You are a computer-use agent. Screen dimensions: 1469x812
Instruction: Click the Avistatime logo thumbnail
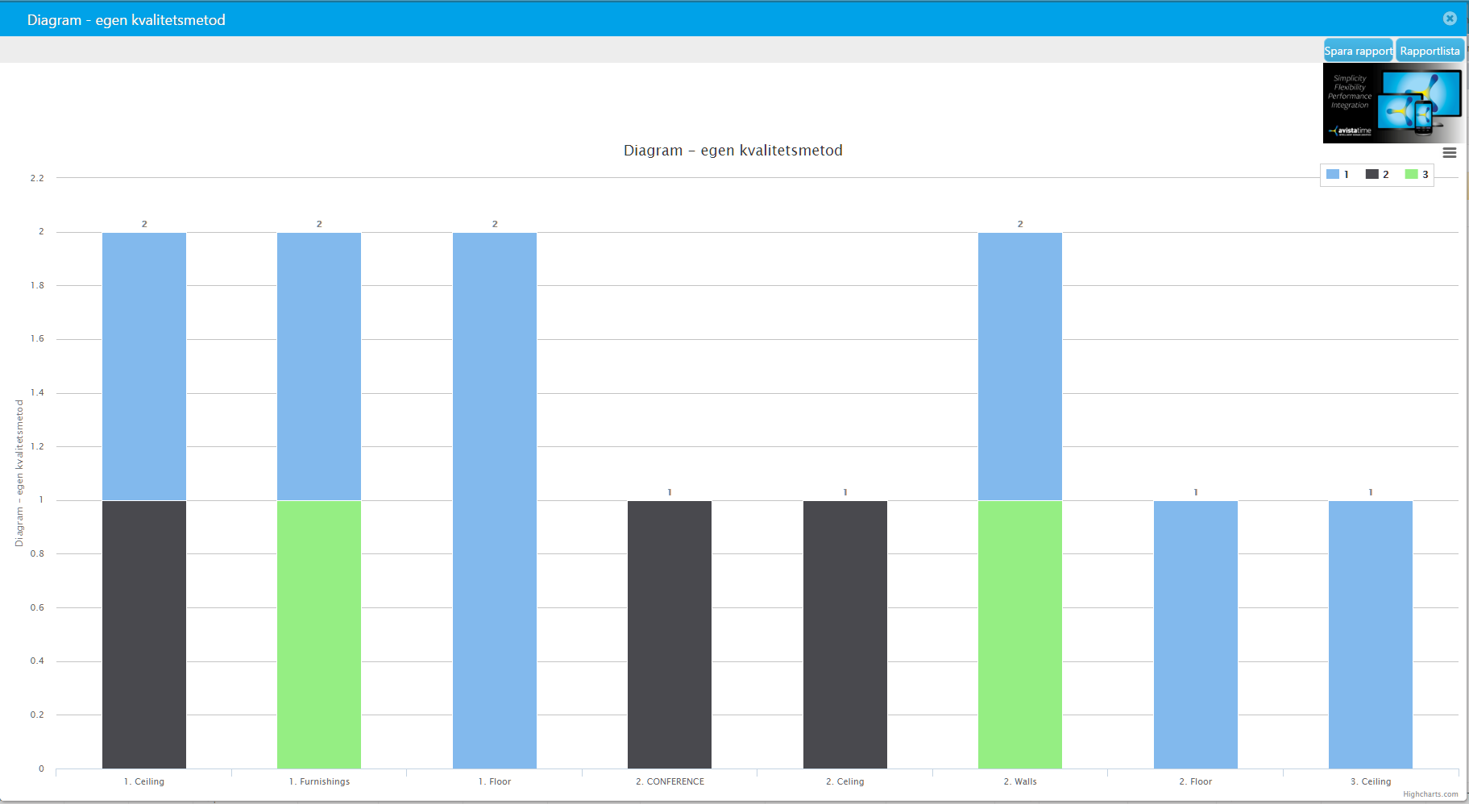click(1393, 104)
